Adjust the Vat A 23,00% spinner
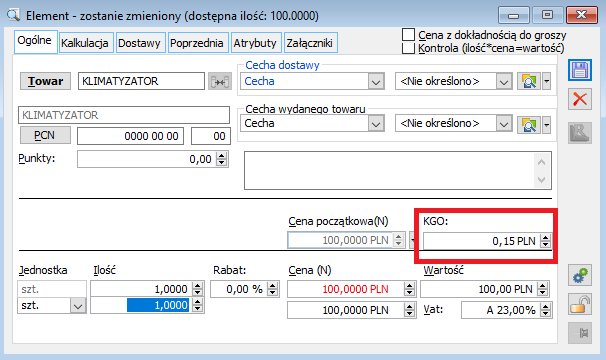Viewport: 606px width, 360px height. (x=545, y=310)
